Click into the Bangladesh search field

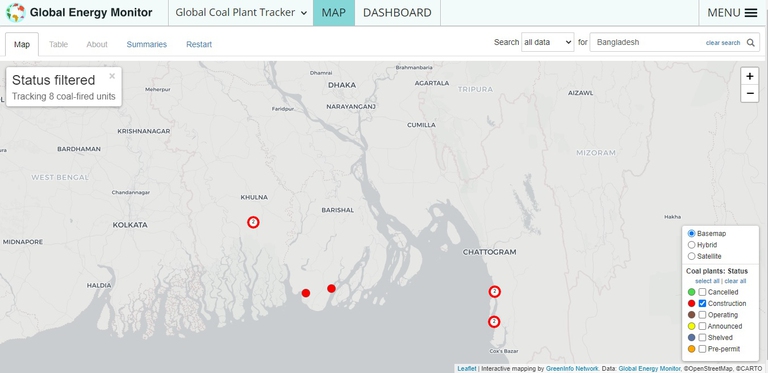point(647,43)
